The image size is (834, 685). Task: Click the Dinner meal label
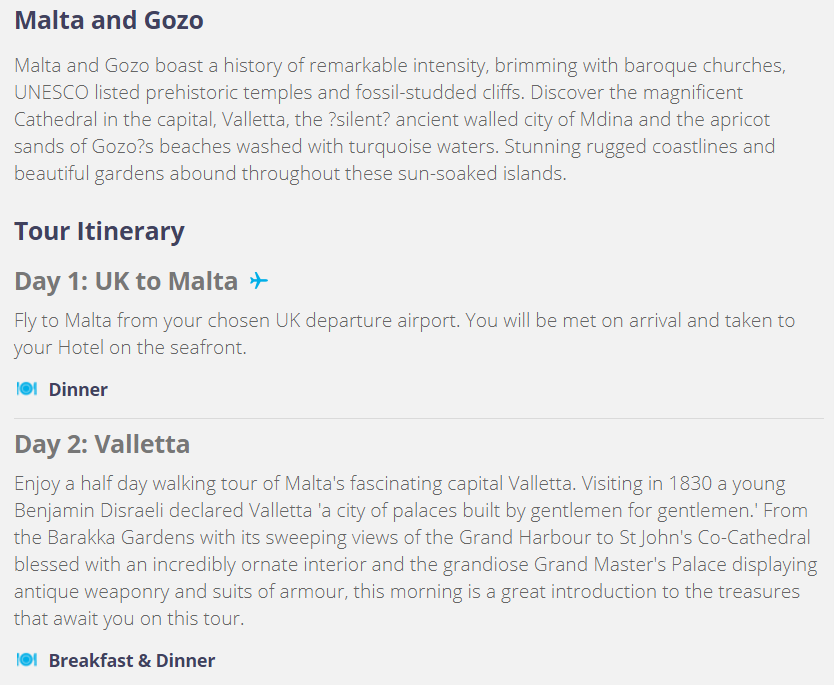click(78, 389)
